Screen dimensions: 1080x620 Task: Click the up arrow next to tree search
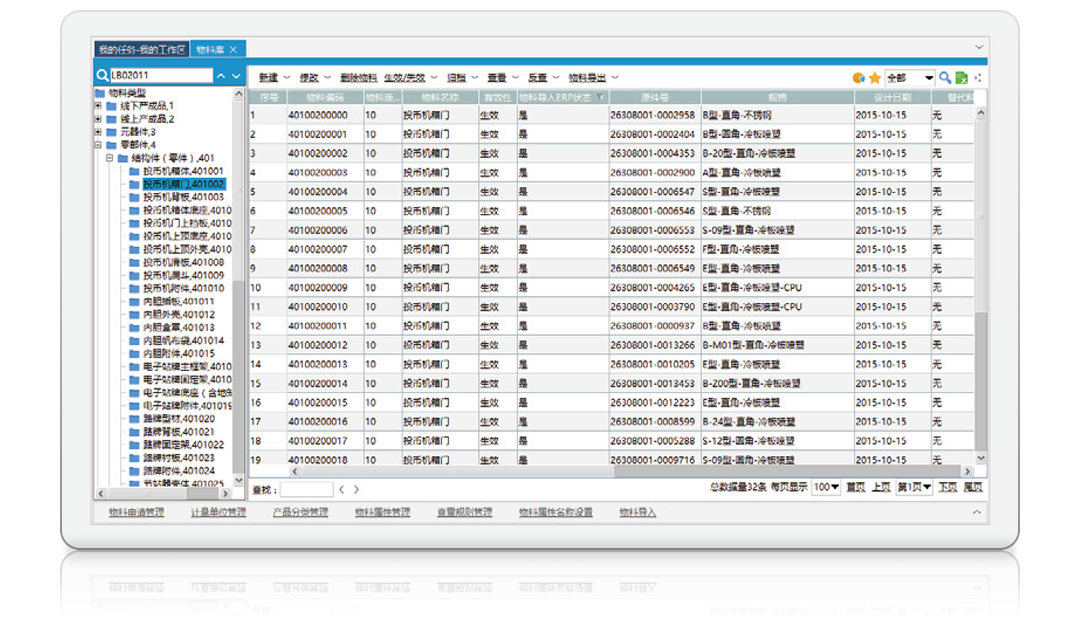pos(221,76)
